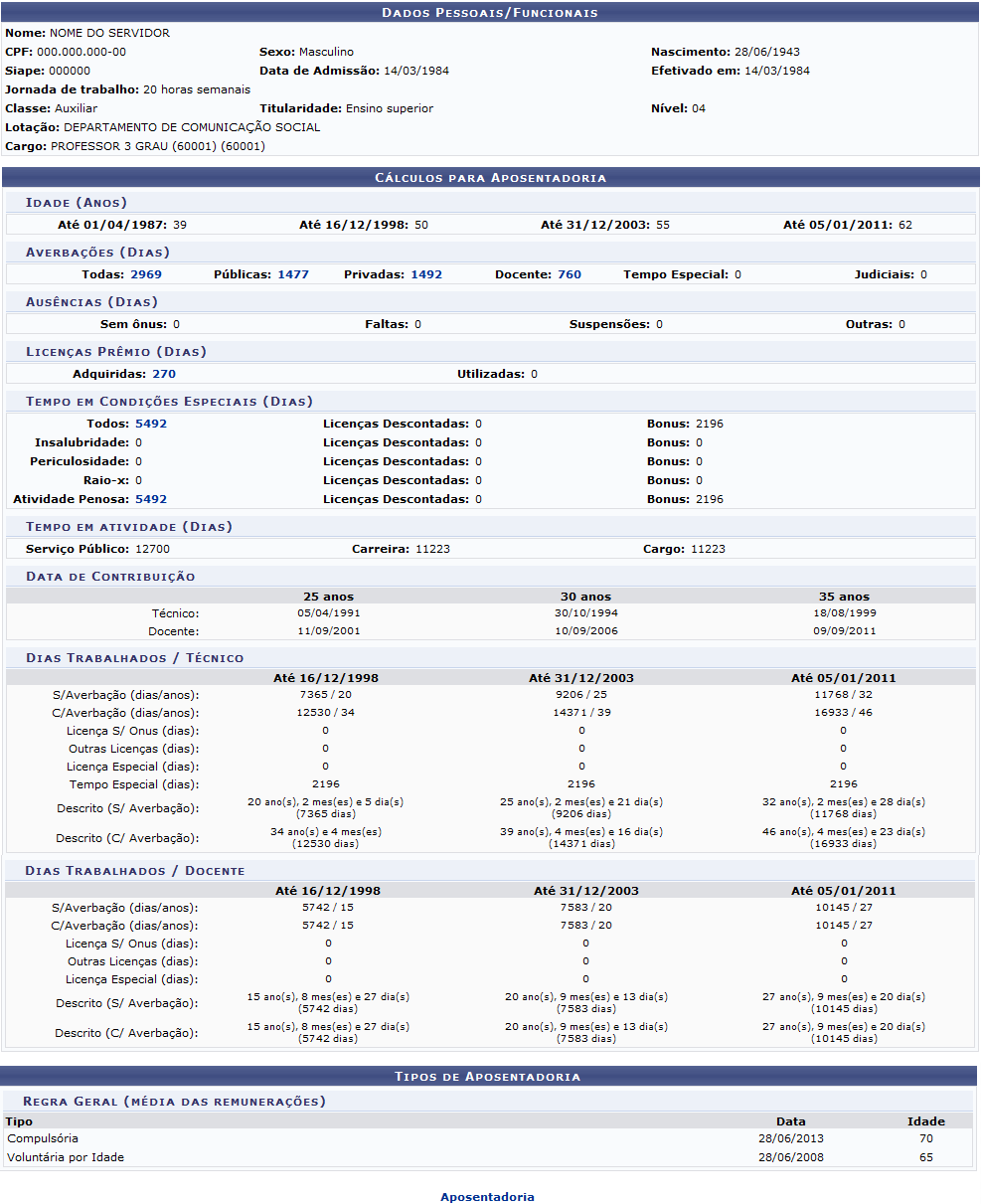Select the Dias Trabalhados / Técnico heading
981x1204 pixels.
coord(134,658)
